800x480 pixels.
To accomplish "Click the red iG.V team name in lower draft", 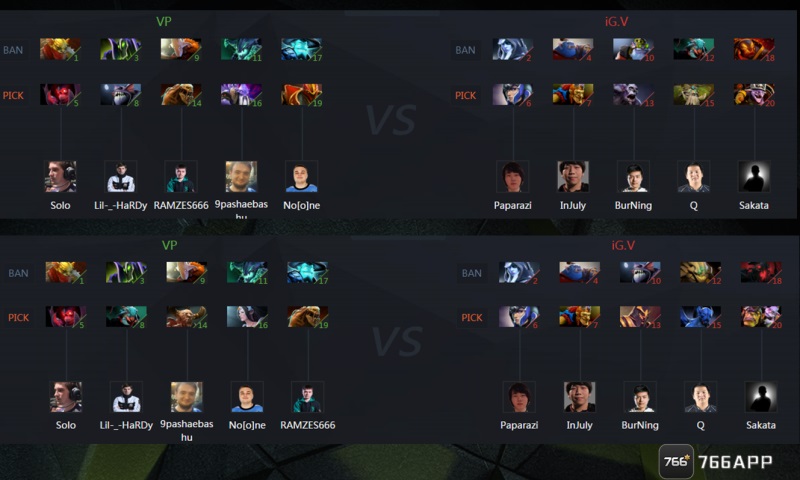I will [x=623, y=245].
